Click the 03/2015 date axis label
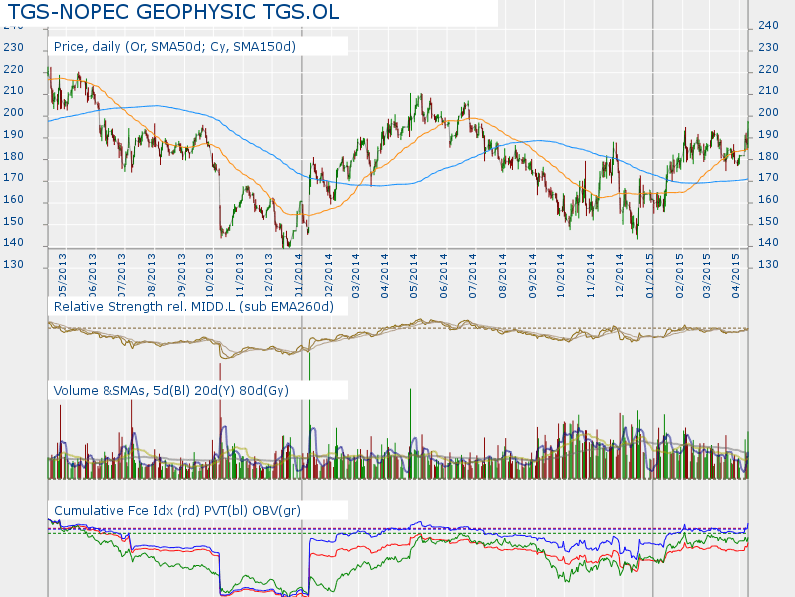Image resolution: width=795 pixels, height=597 pixels. click(706, 275)
